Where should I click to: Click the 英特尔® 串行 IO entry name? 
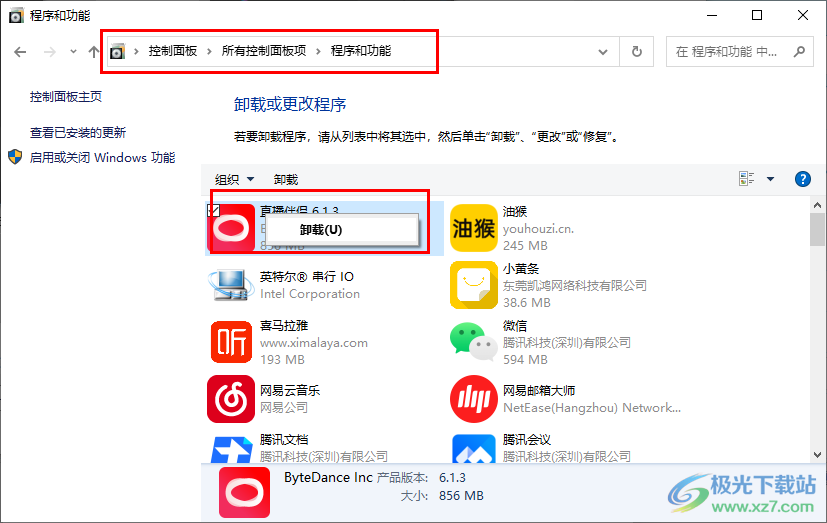pyautogui.click(x=307, y=276)
